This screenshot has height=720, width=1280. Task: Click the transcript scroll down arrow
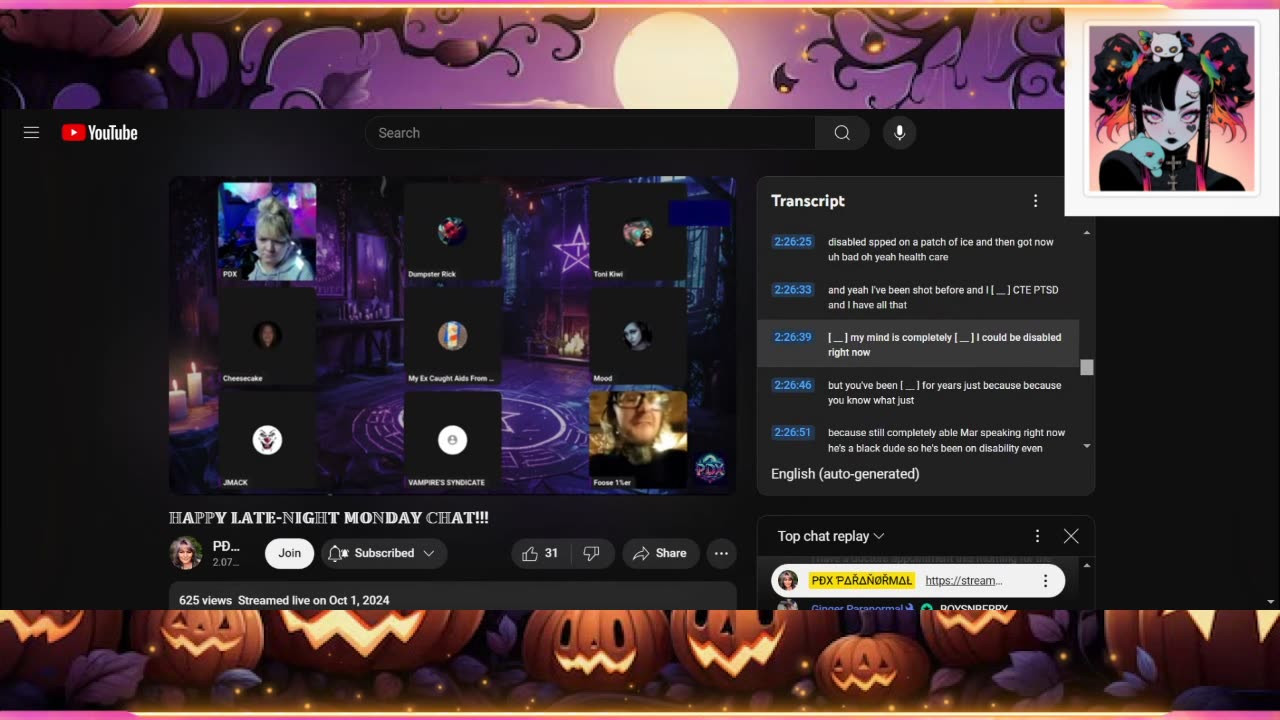pyautogui.click(x=1087, y=446)
